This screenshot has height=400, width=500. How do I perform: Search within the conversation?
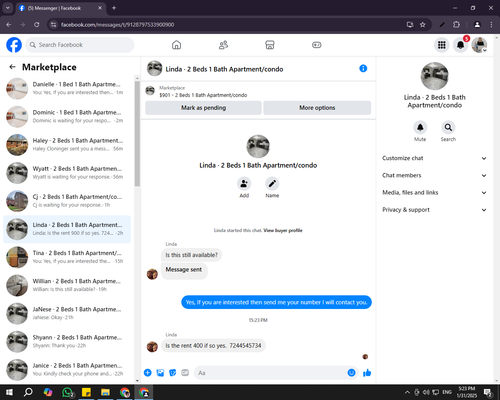tap(448, 127)
